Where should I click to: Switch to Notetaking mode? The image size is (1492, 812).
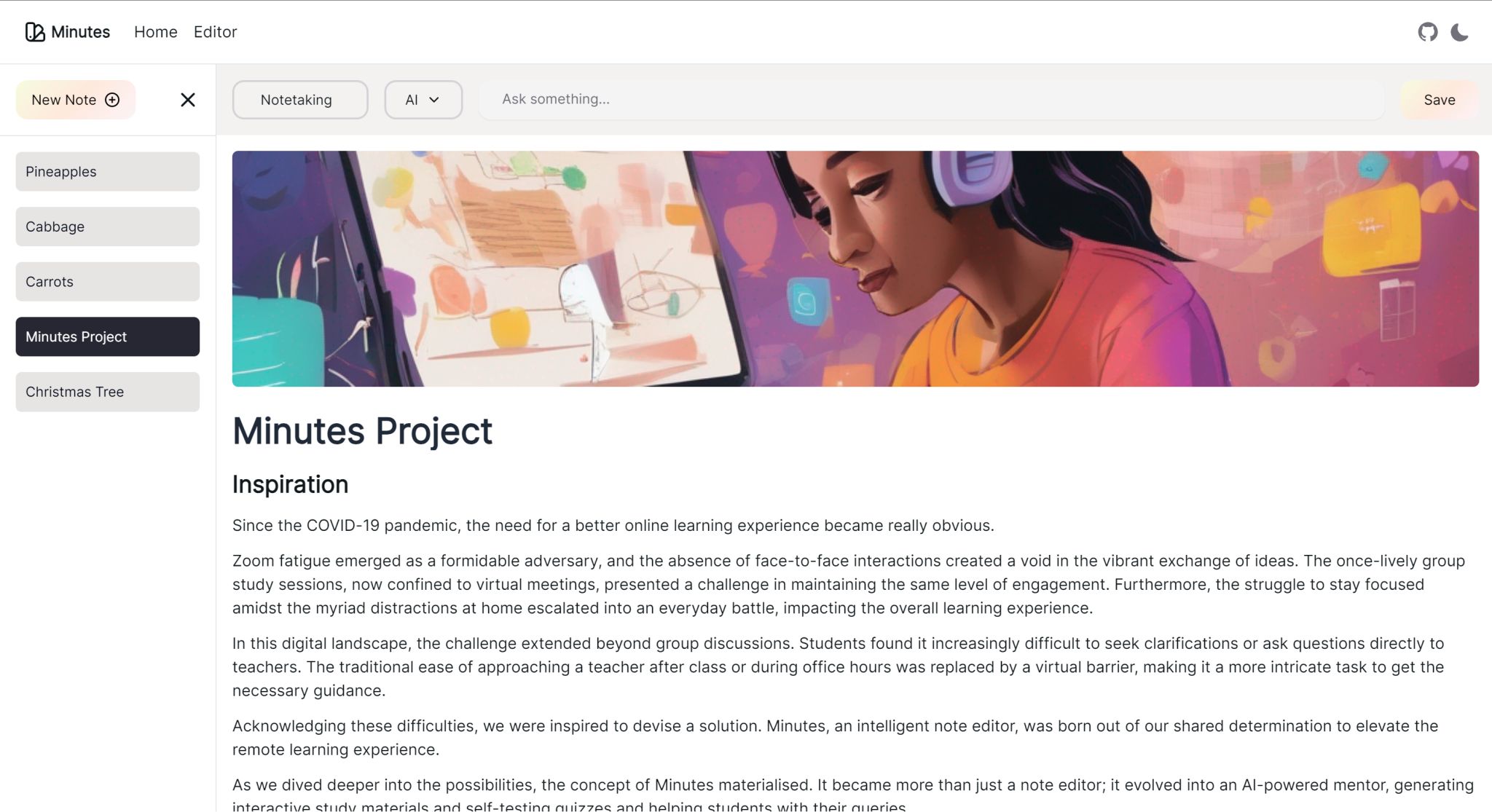[x=299, y=100]
